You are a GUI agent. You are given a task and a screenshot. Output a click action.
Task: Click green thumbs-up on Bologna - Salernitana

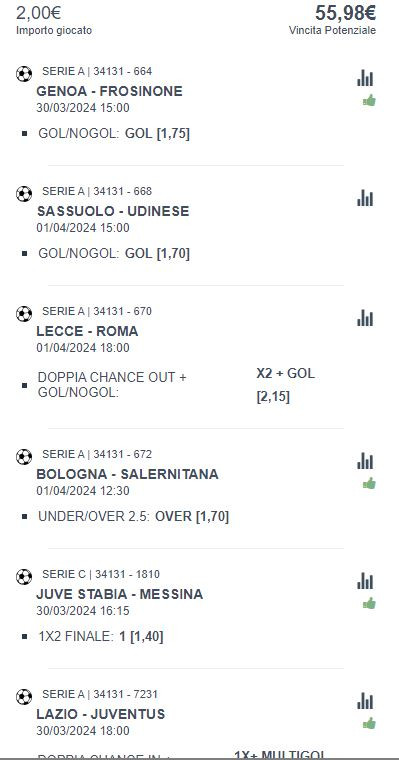click(369, 483)
